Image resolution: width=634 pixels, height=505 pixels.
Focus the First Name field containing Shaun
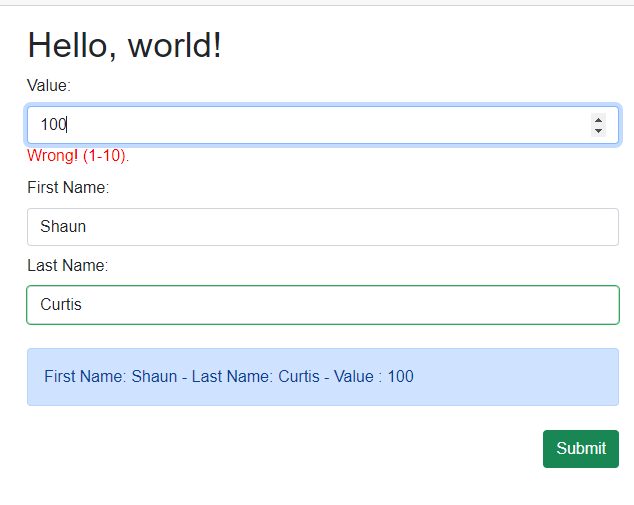pyautogui.click(x=323, y=227)
